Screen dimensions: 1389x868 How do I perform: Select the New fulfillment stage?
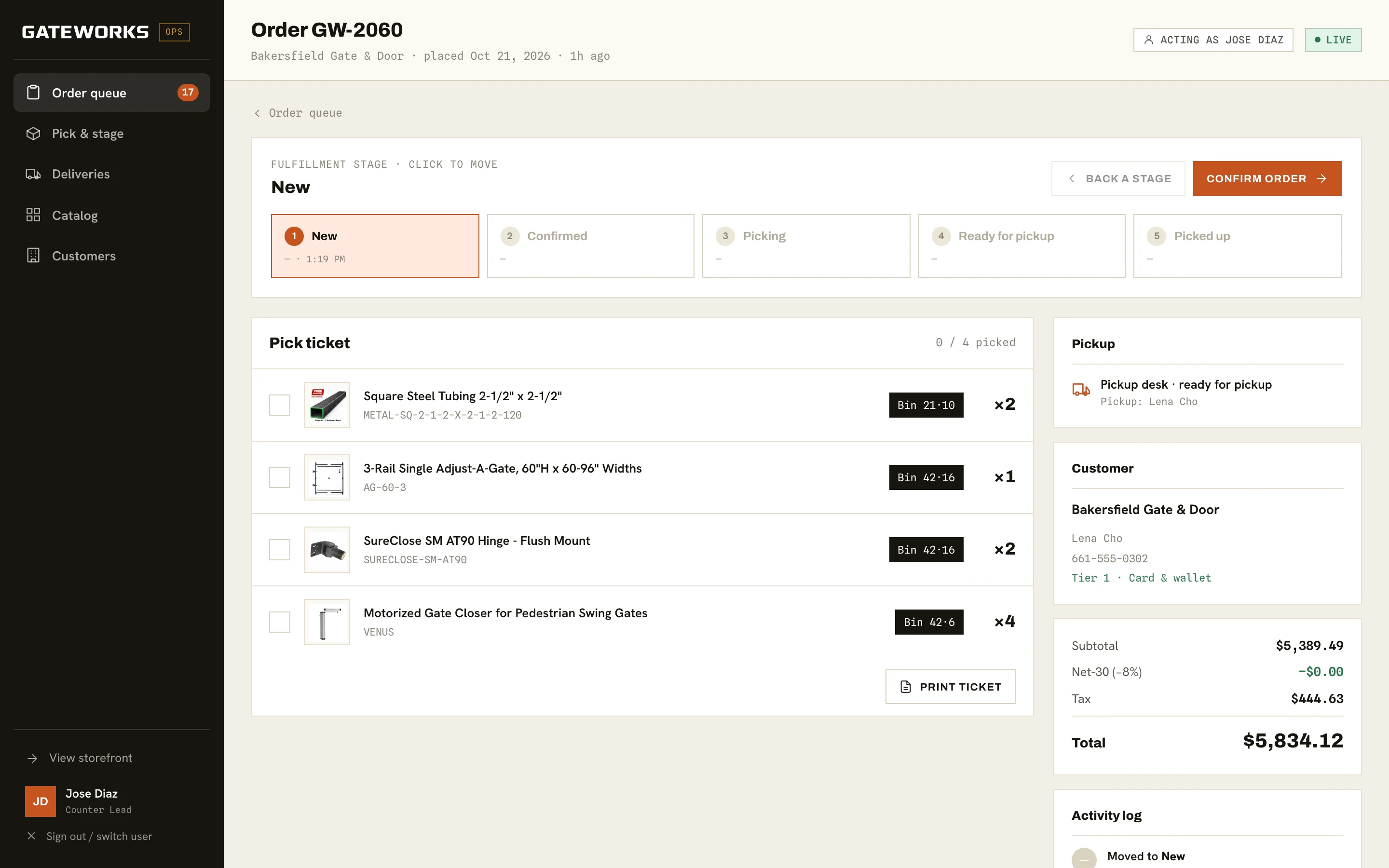pyautogui.click(x=375, y=246)
